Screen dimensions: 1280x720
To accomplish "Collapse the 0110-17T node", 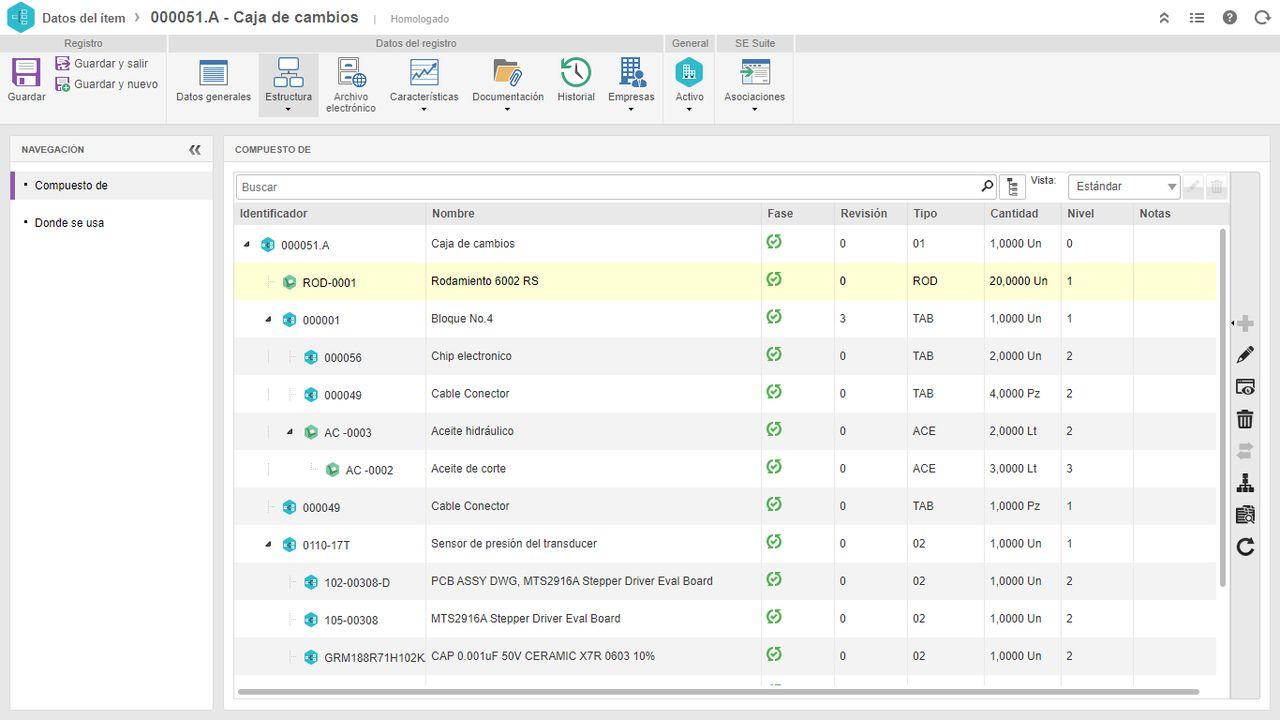I will [x=268, y=544].
